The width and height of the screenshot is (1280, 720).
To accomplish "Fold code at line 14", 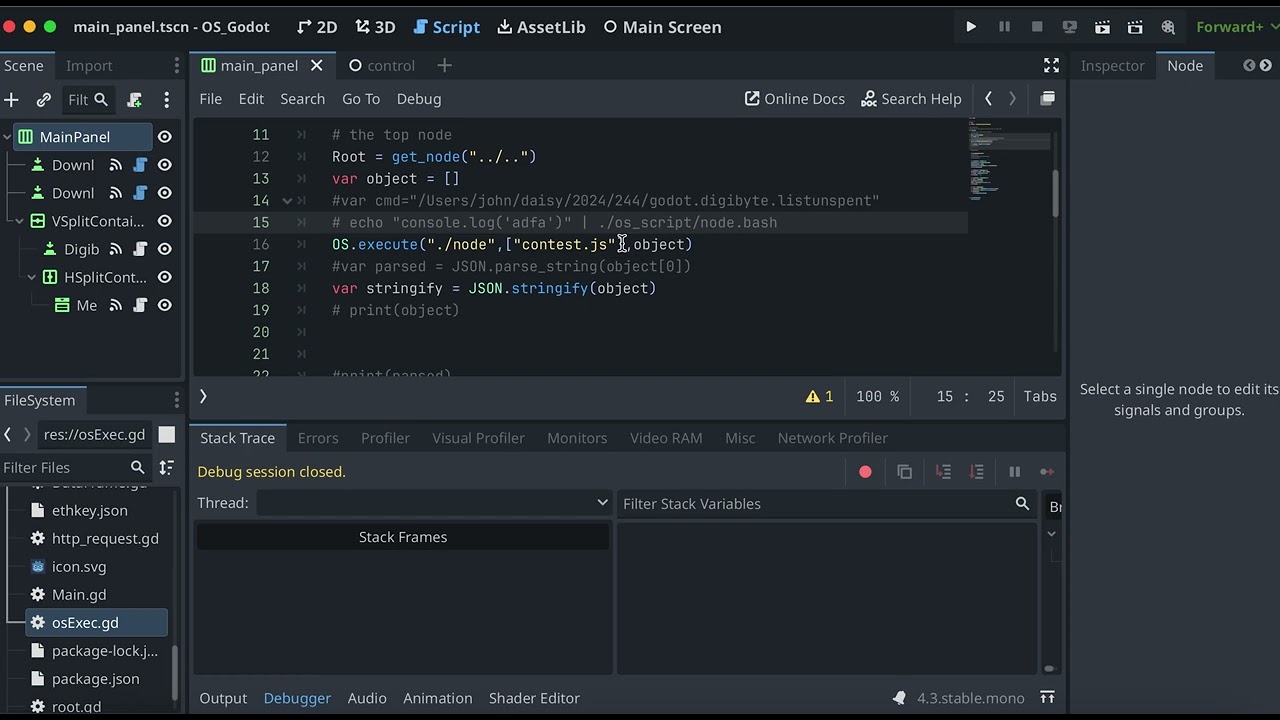I will coord(287,201).
